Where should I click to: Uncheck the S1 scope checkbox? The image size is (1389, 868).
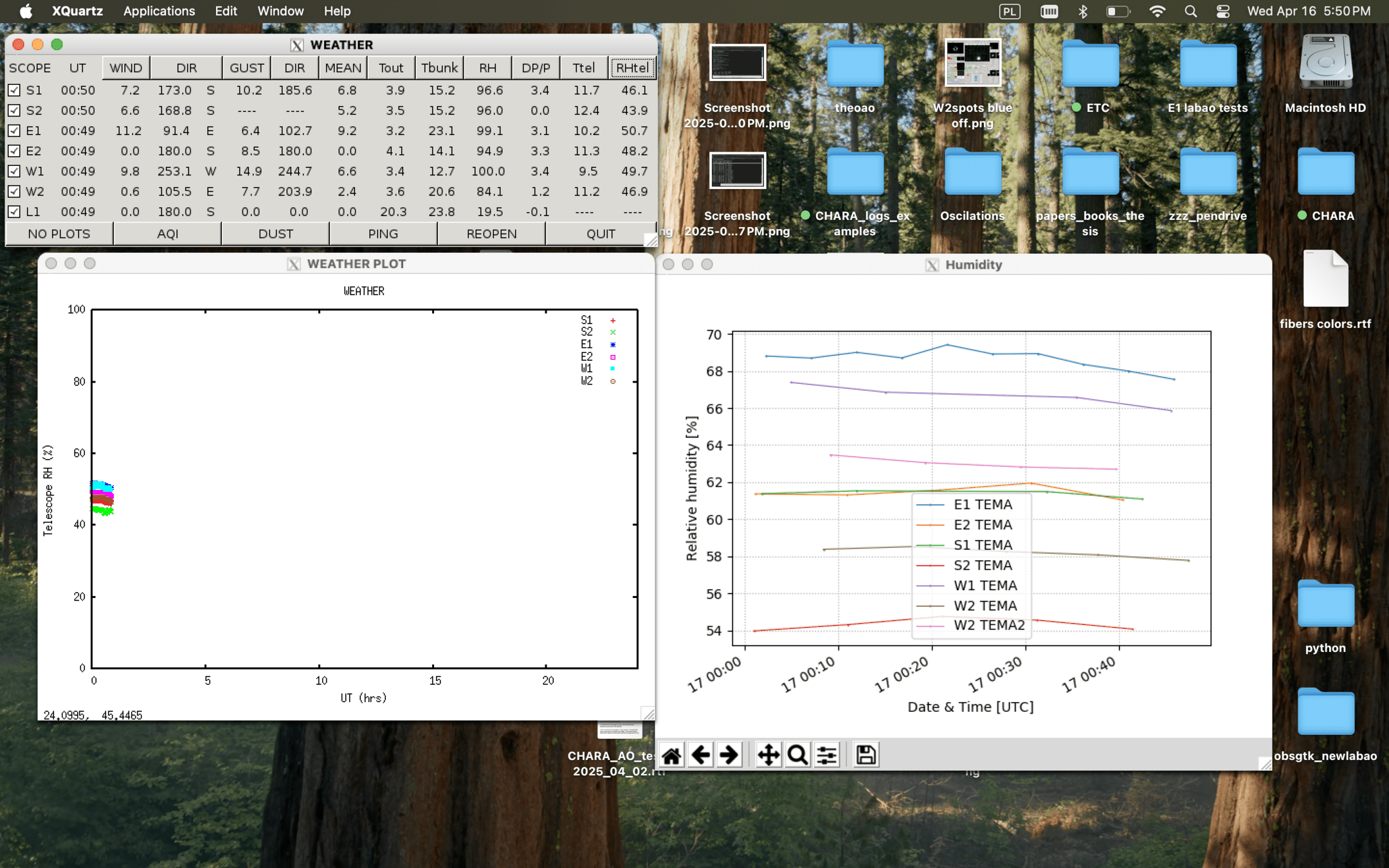(14, 90)
